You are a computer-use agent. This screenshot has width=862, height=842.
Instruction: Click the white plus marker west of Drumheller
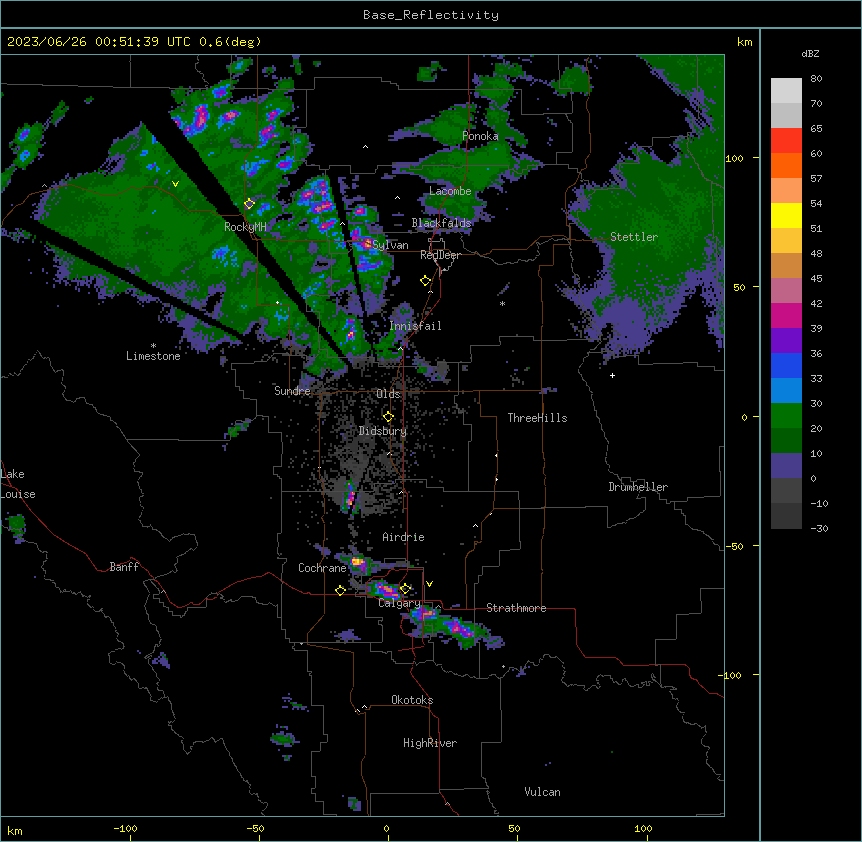click(612, 375)
